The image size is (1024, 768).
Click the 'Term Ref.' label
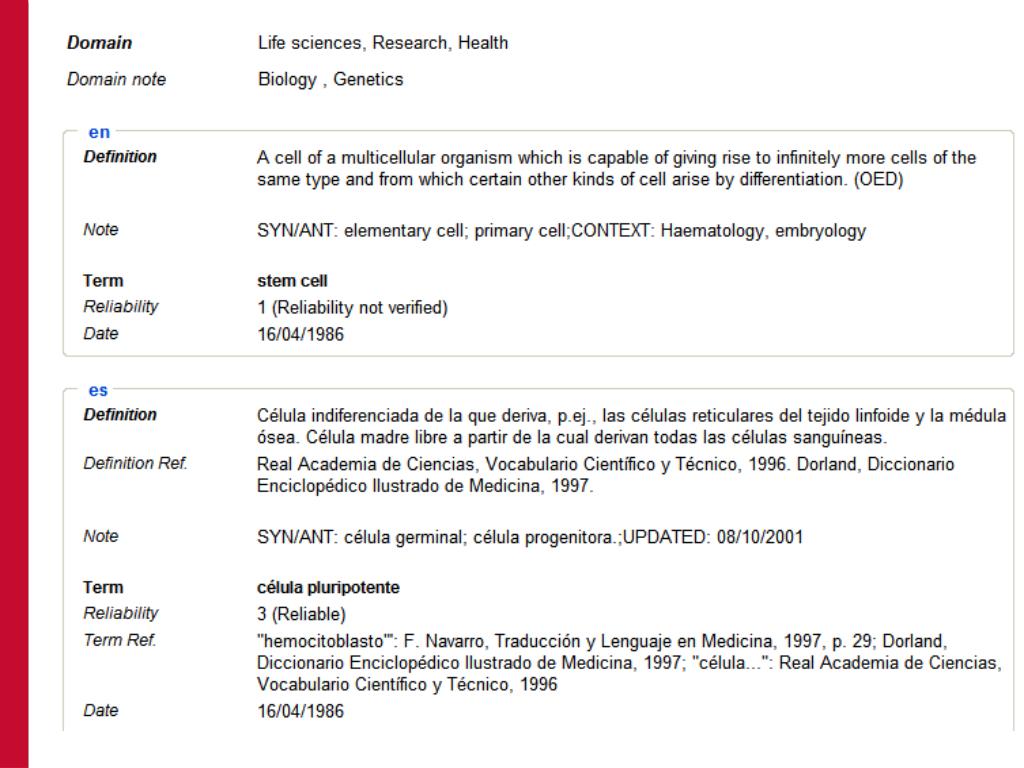pos(120,640)
